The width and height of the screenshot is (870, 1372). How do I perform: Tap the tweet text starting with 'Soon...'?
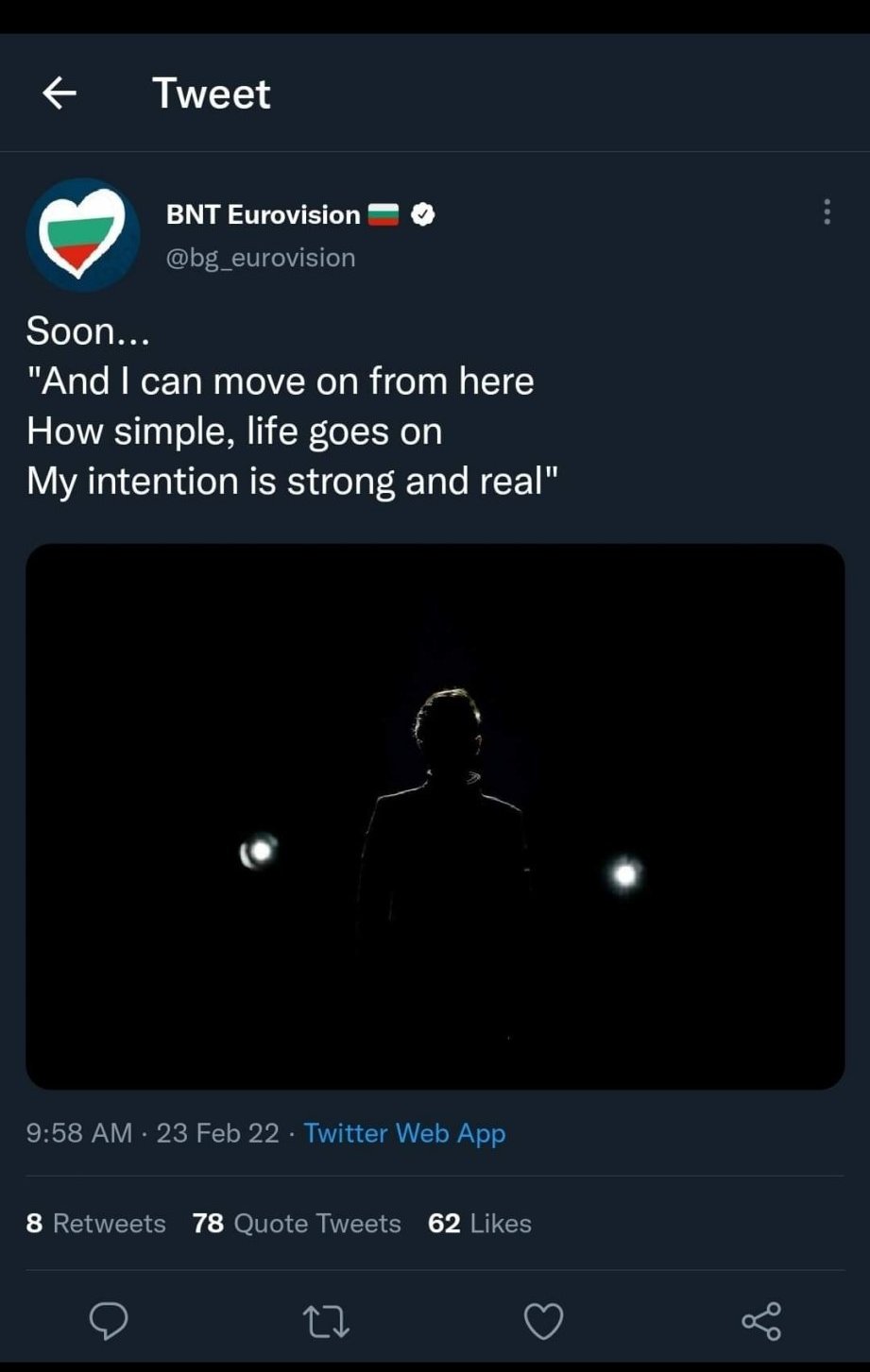[x=281, y=406]
